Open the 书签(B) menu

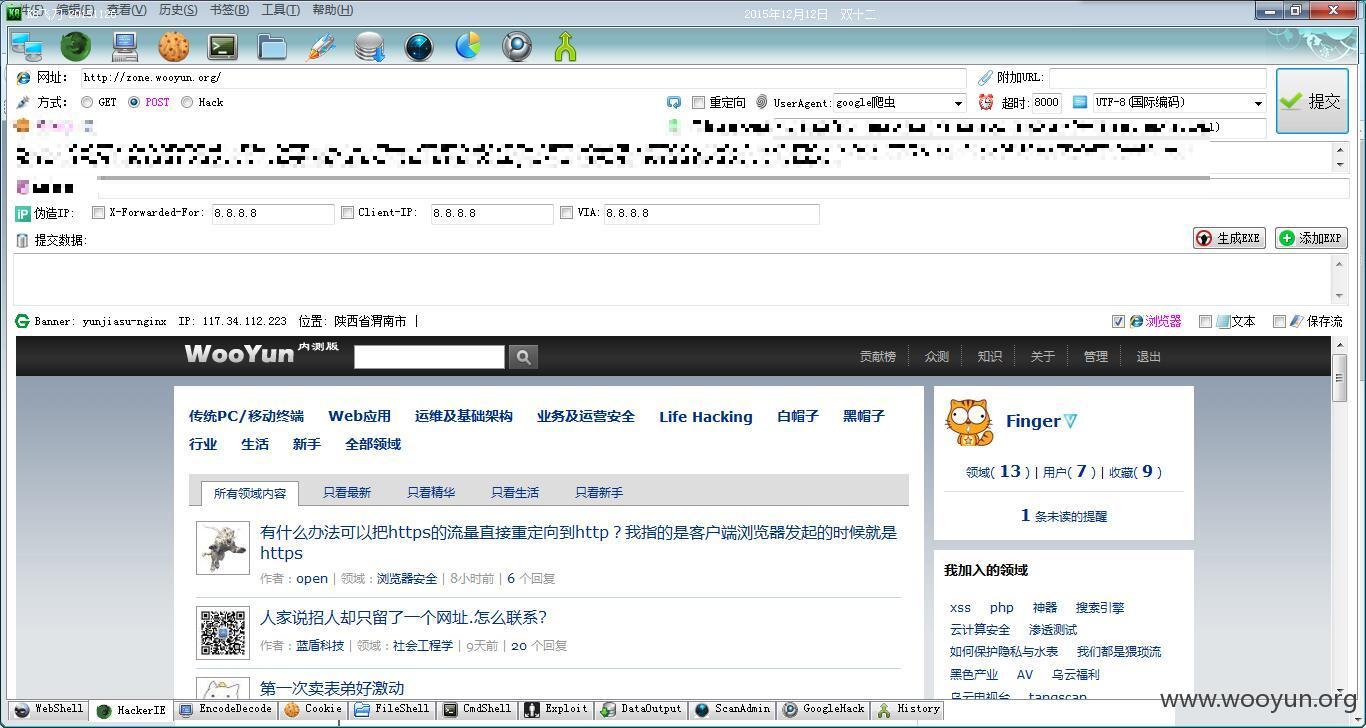(x=229, y=10)
